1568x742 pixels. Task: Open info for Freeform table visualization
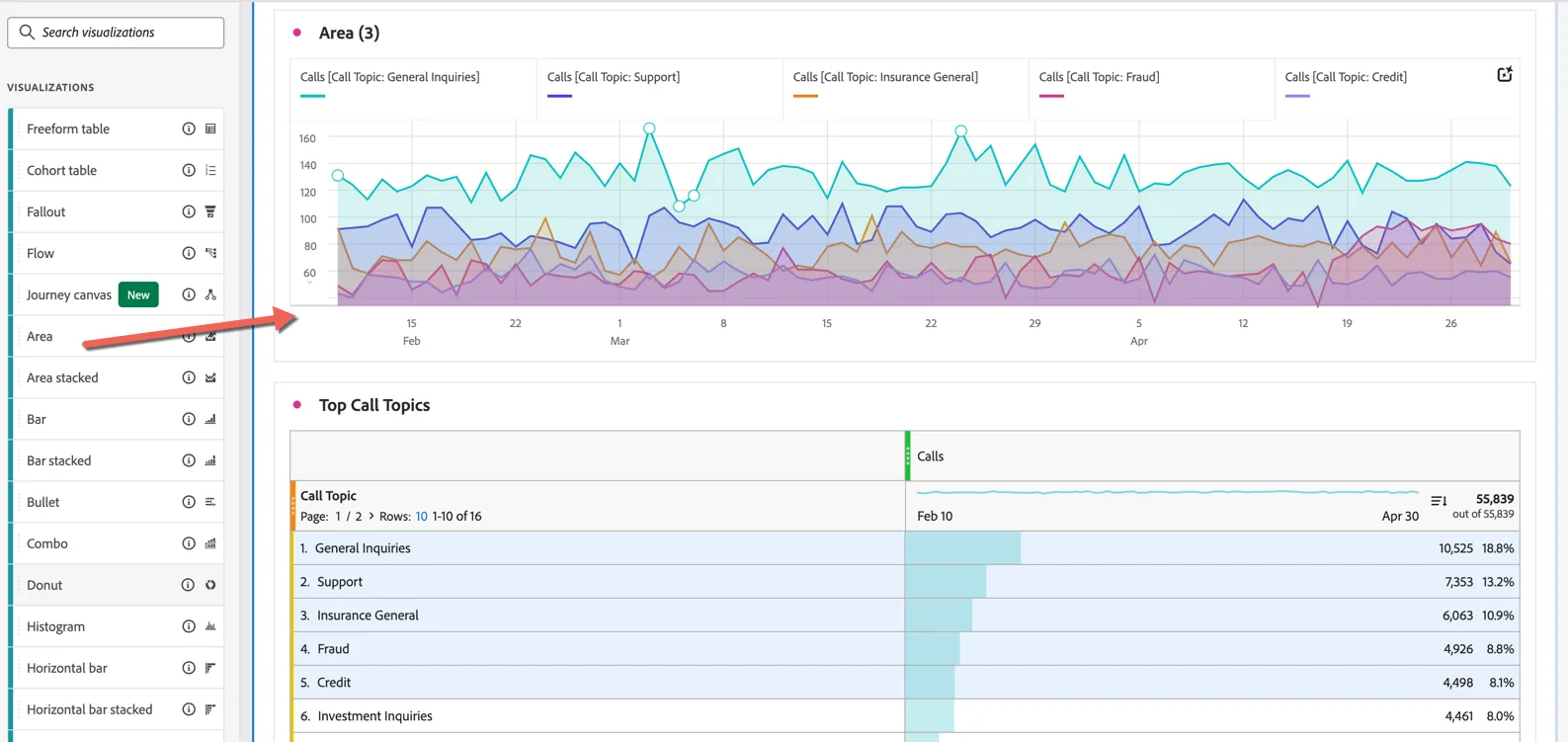[189, 128]
